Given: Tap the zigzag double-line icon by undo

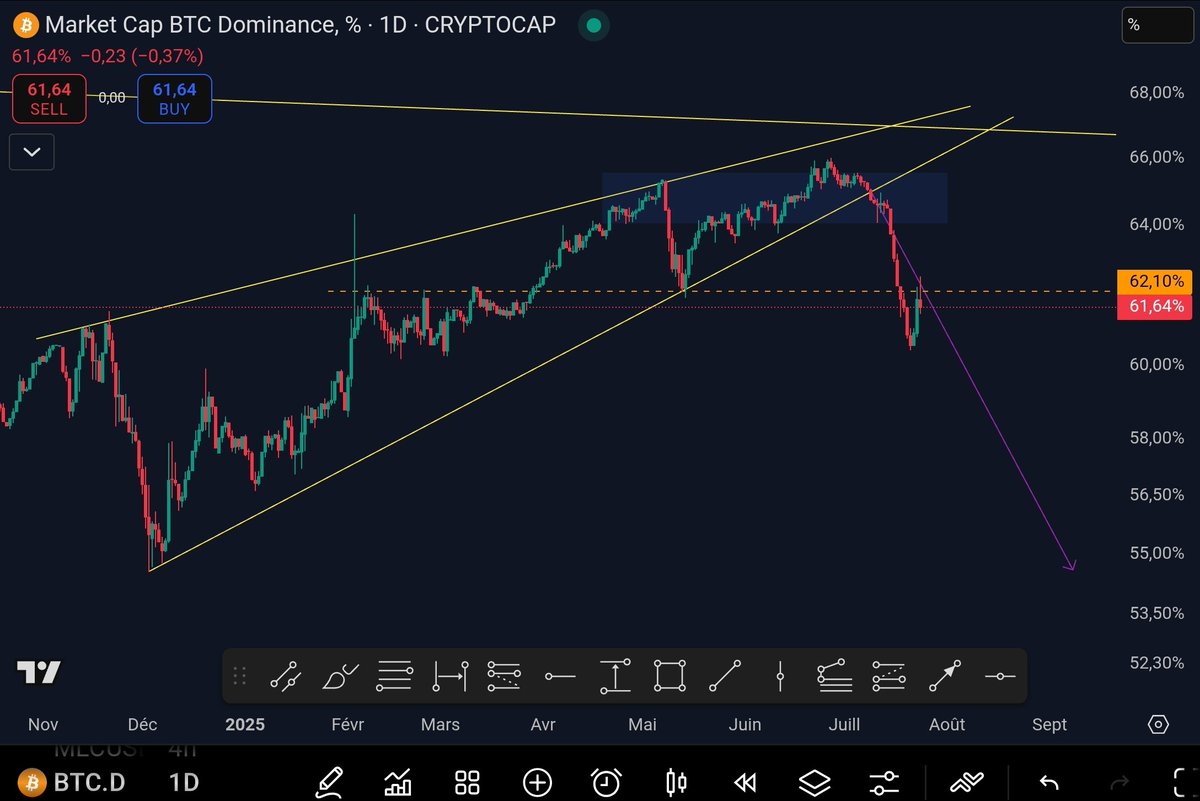Looking at the screenshot, I should point(967,782).
